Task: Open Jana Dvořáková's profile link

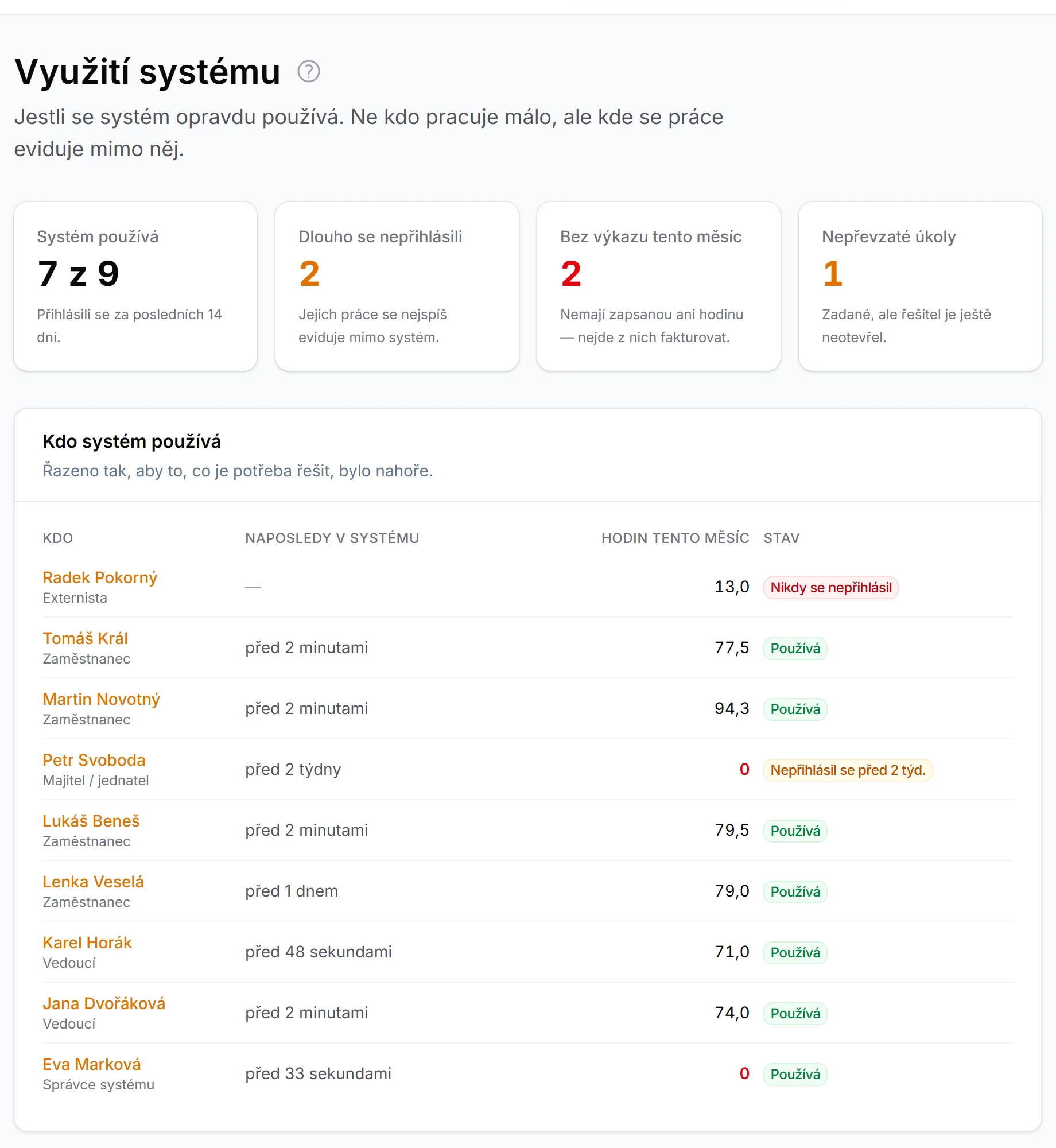Action: (x=104, y=1003)
